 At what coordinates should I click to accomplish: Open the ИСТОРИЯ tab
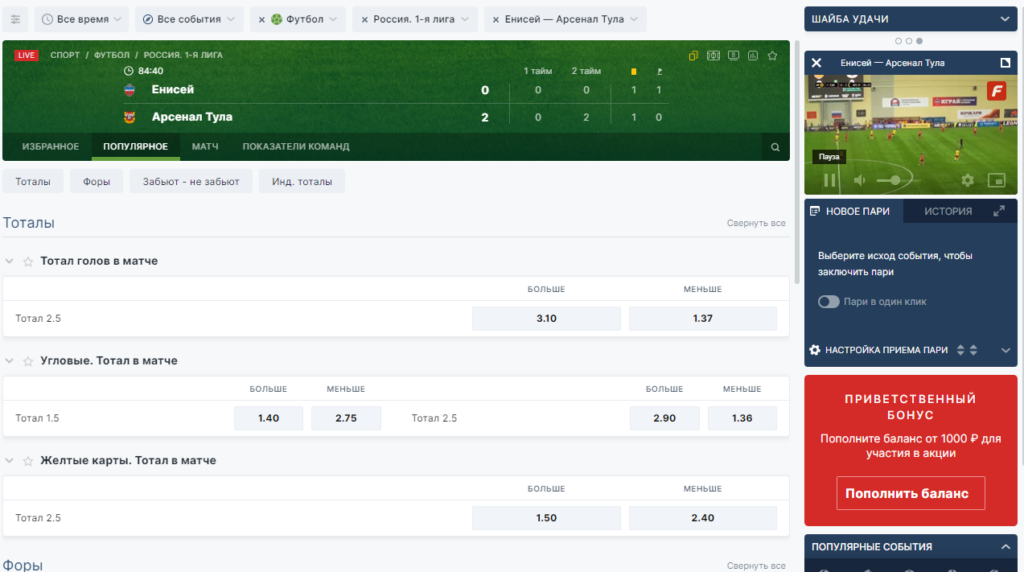click(x=948, y=211)
